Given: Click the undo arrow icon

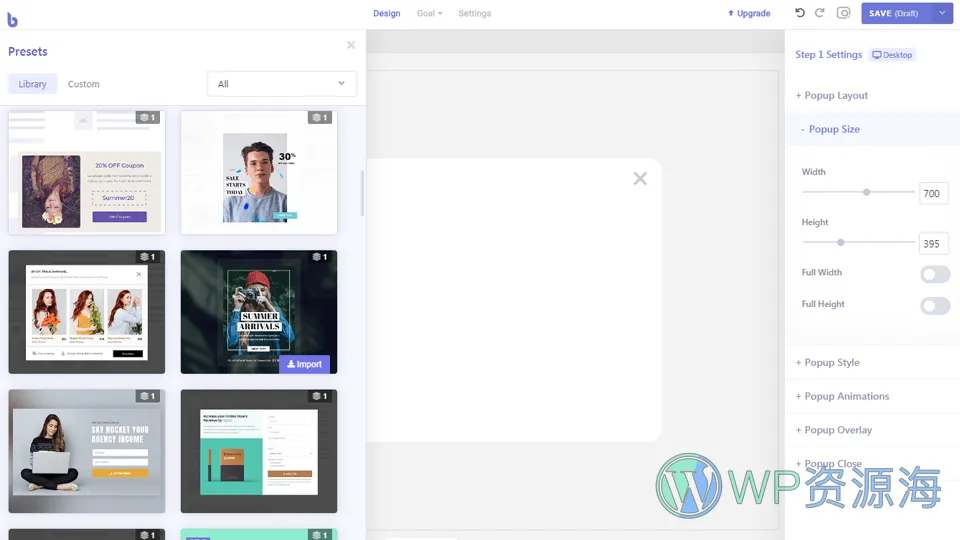Looking at the screenshot, I should [799, 13].
